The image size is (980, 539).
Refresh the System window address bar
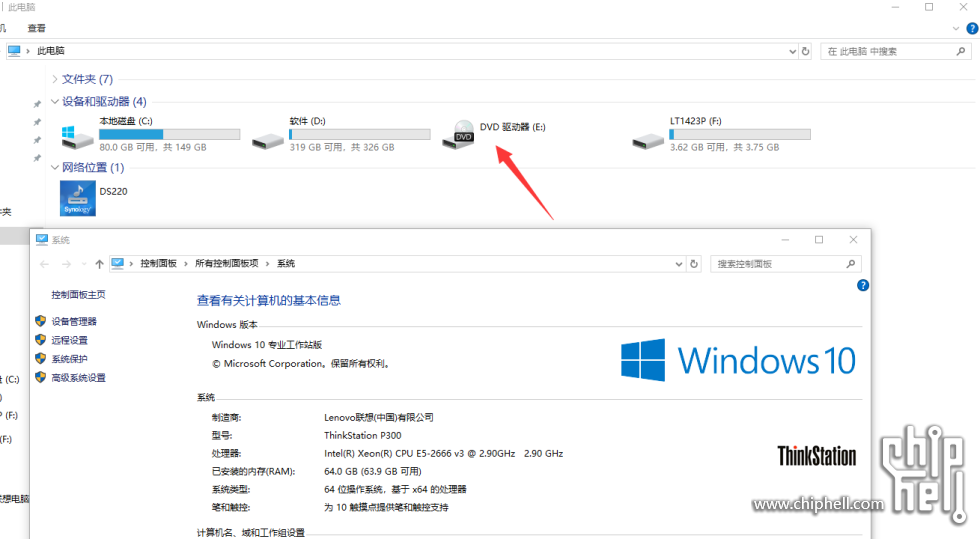(694, 264)
